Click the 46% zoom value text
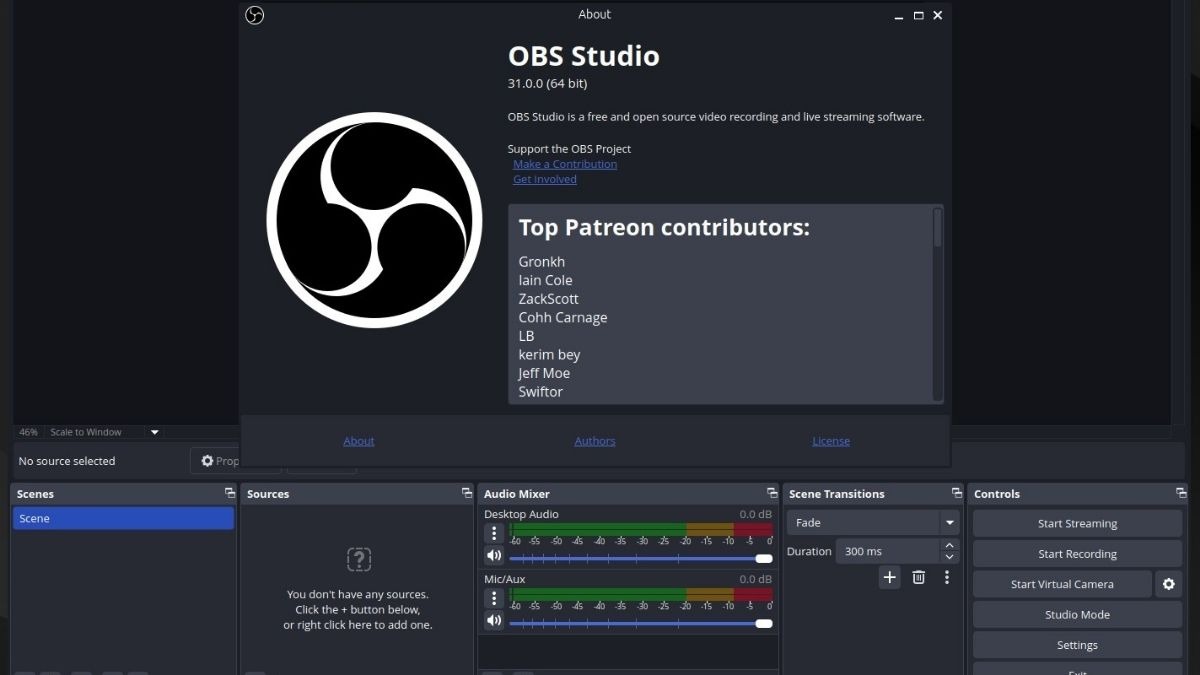The width and height of the screenshot is (1200, 675). pos(28,432)
